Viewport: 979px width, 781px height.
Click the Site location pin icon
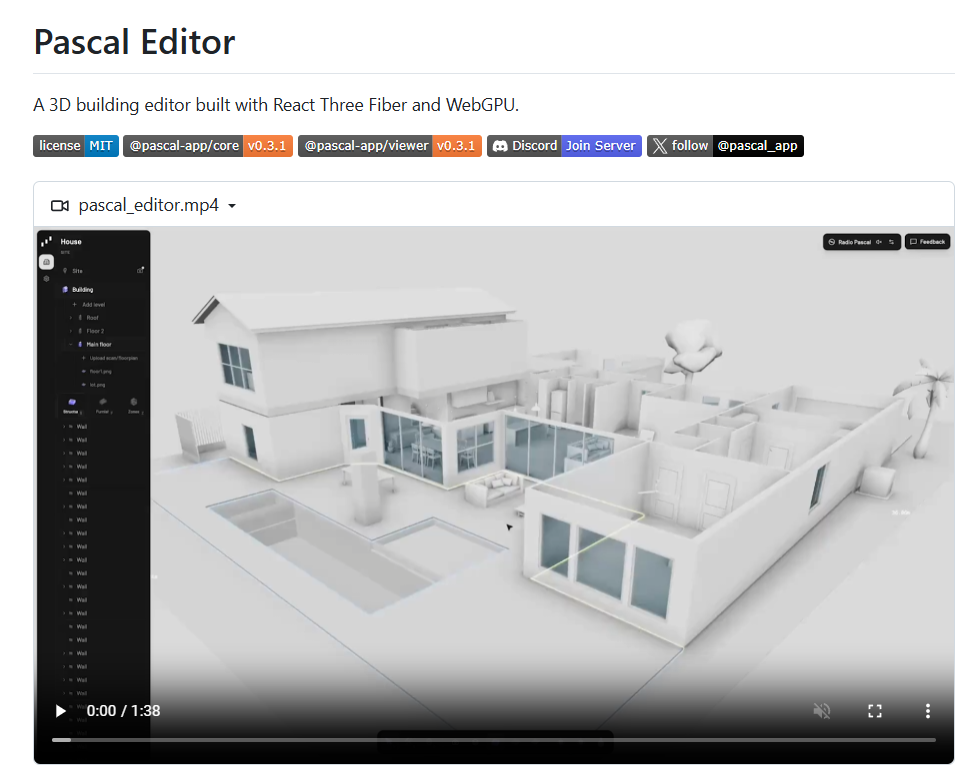pyautogui.click(x=66, y=269)
